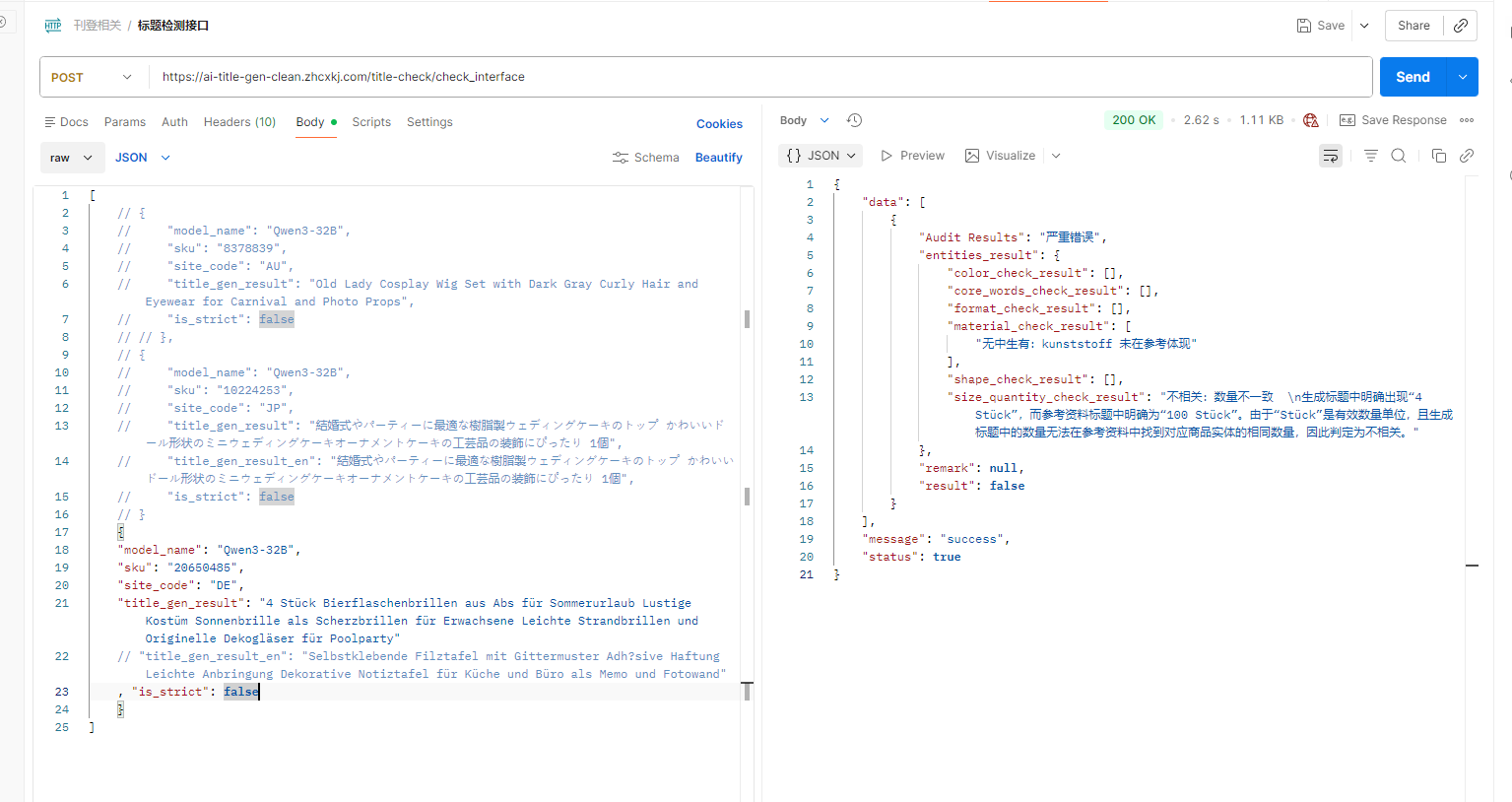Open the response more options ellipsis
The height and width of the screenshot is (802, 1512).
point(1467,120)
